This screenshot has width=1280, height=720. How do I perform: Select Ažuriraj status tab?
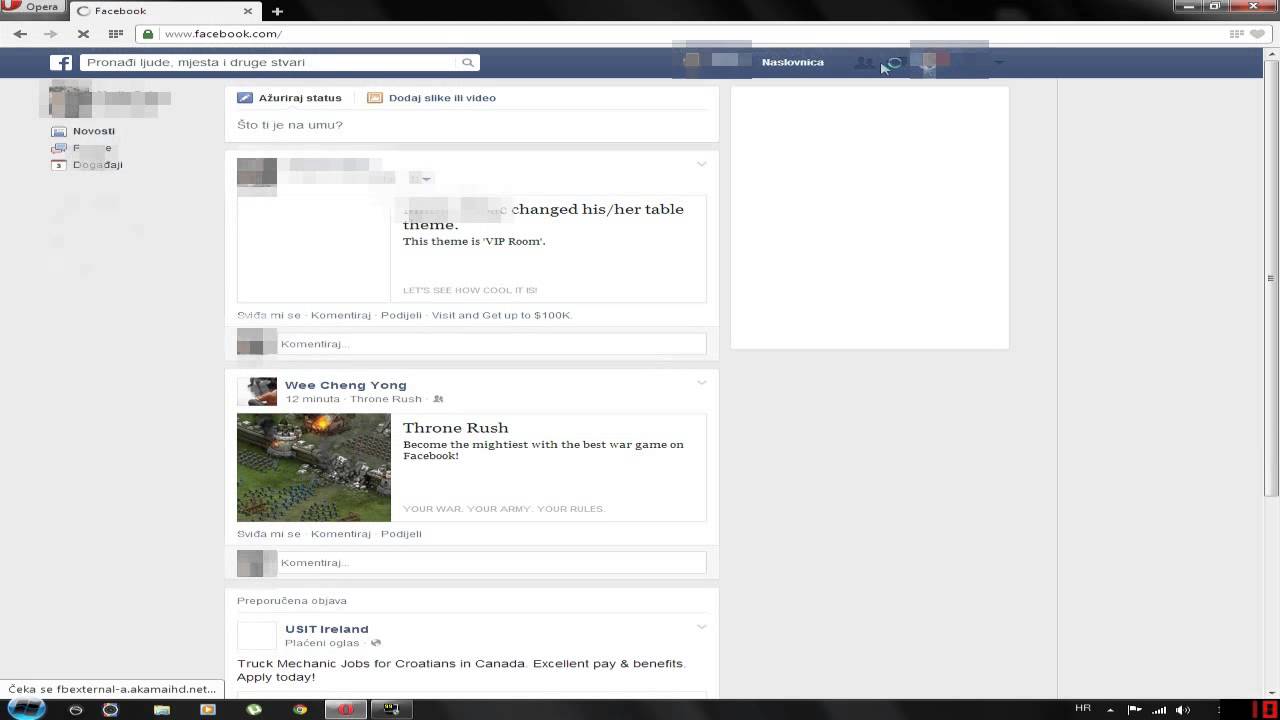290,98
